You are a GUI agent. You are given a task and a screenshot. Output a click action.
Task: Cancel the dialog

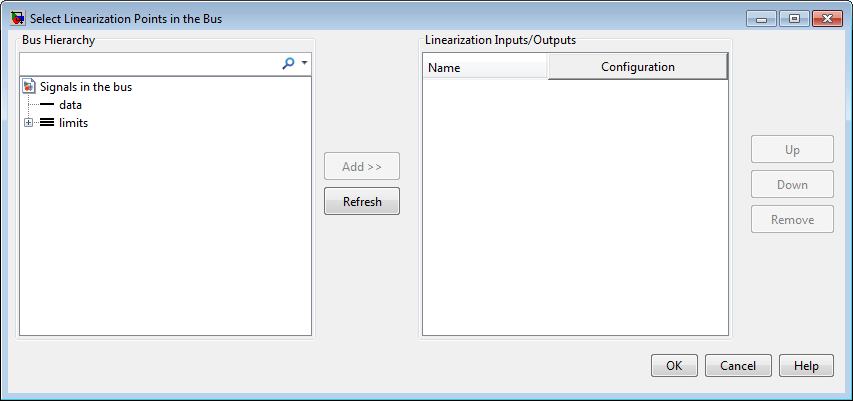pyautogui.click(x=738, y=366)
